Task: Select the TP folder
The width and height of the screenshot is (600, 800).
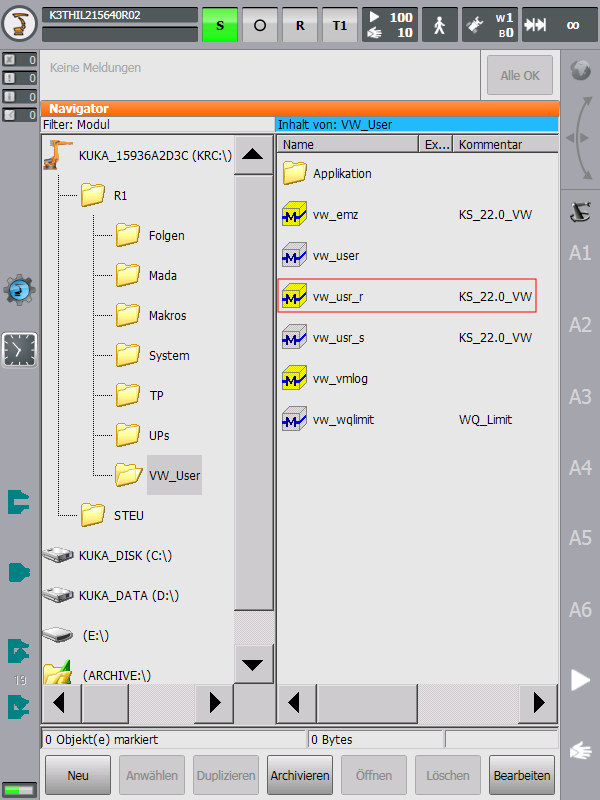Action: tap(139, 395)
